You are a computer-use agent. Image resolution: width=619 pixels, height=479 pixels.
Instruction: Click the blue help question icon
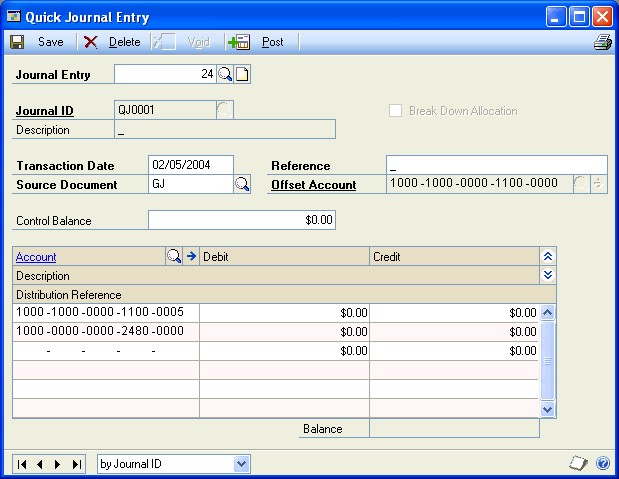coord(603,463)
